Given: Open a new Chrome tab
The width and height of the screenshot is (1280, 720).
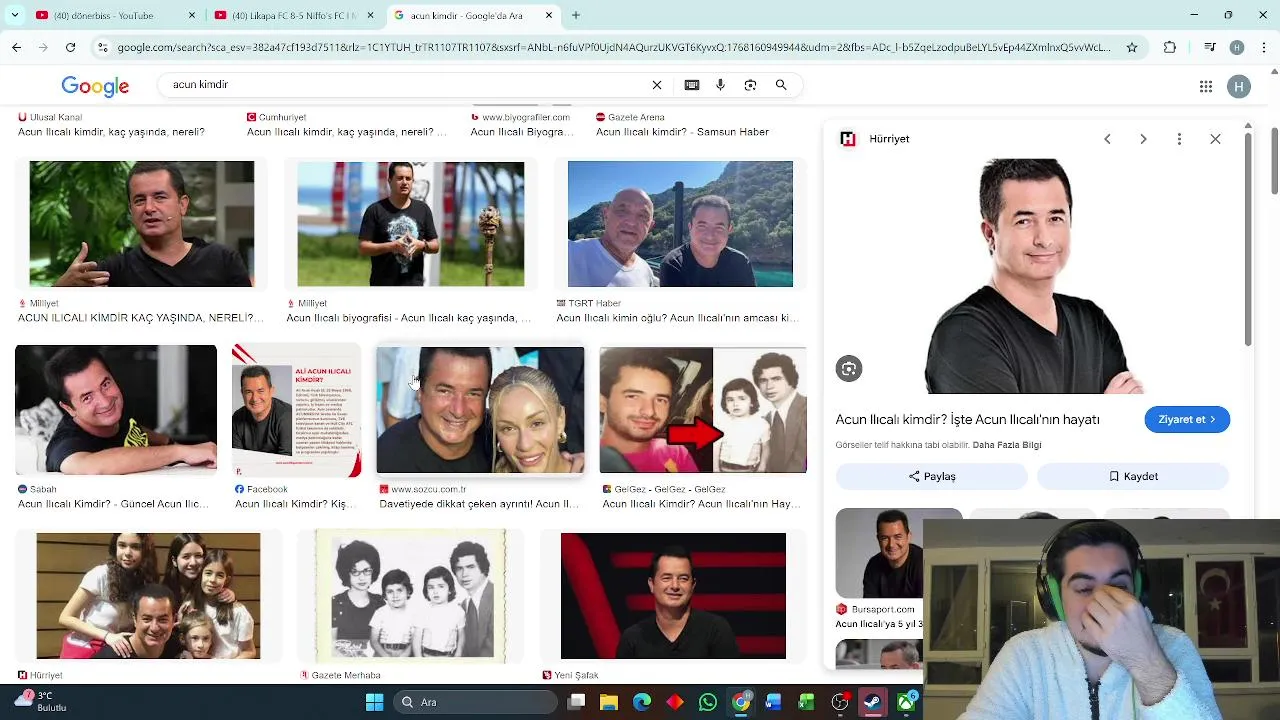Looking at the screenshot, I should 576,15.
